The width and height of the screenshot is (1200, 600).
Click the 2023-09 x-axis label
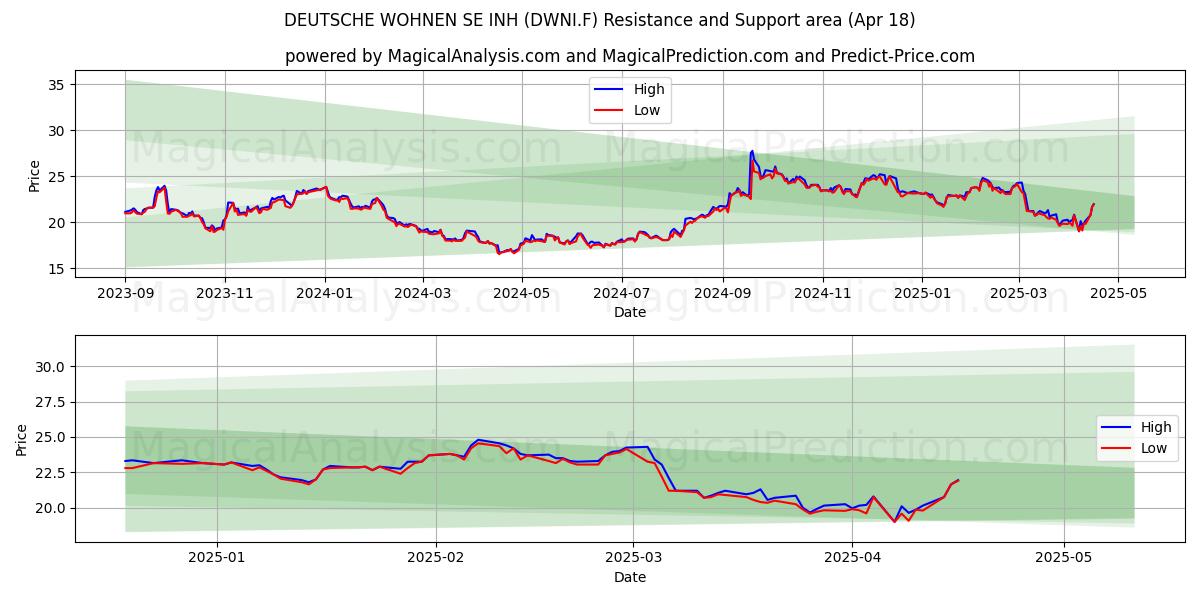(x=125, y=294)
